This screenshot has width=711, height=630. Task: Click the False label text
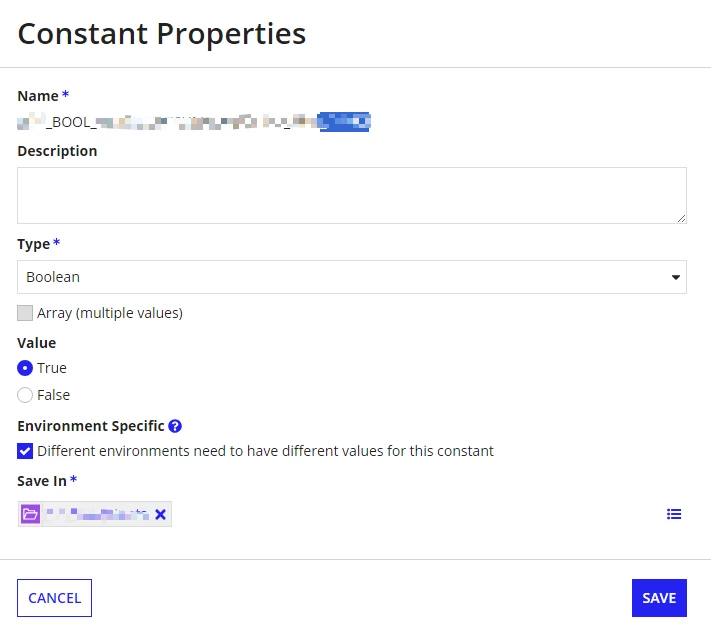coord(54,395)
